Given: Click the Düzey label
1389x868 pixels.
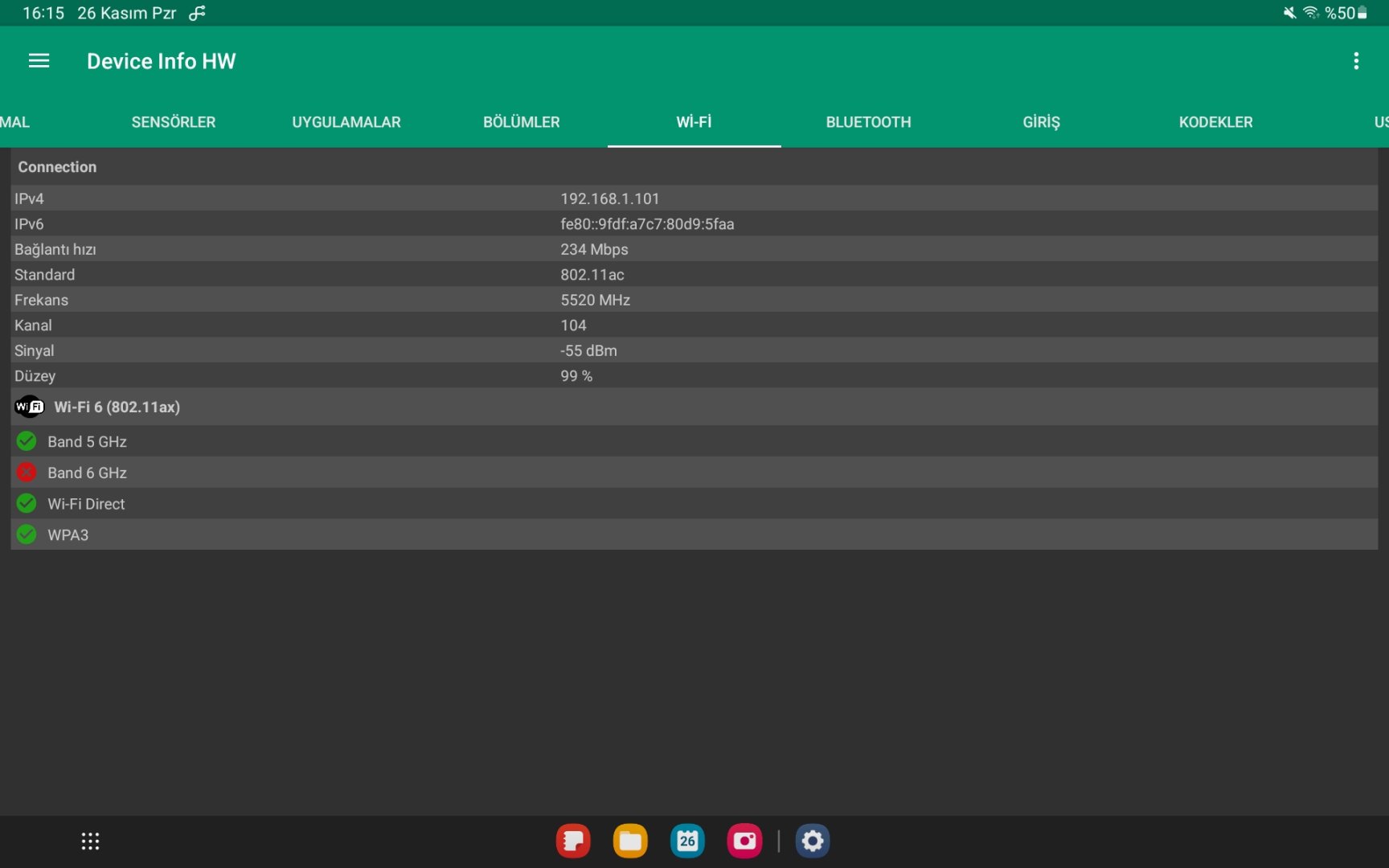Looking at the screenshot, I should pos(35,376).
